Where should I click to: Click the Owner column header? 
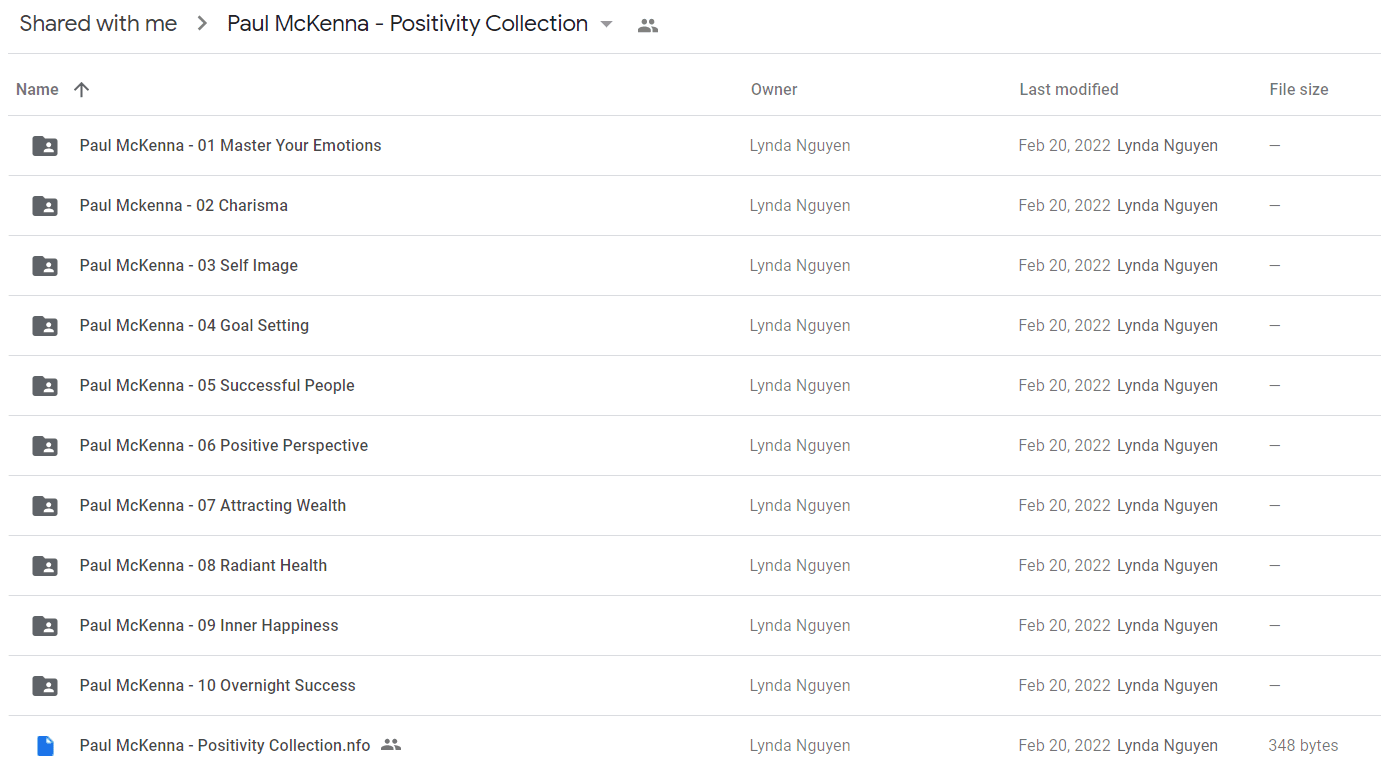pos(774,90)
